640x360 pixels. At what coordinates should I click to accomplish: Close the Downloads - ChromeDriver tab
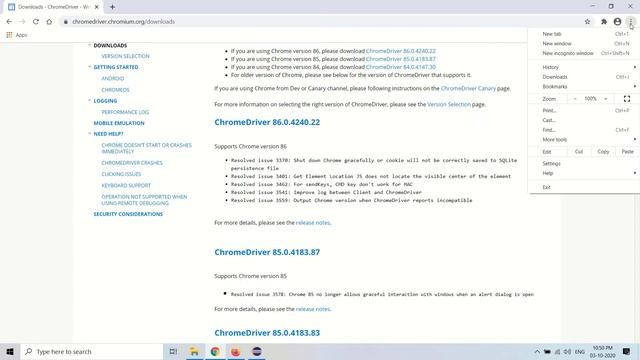(x=97, y=7)
